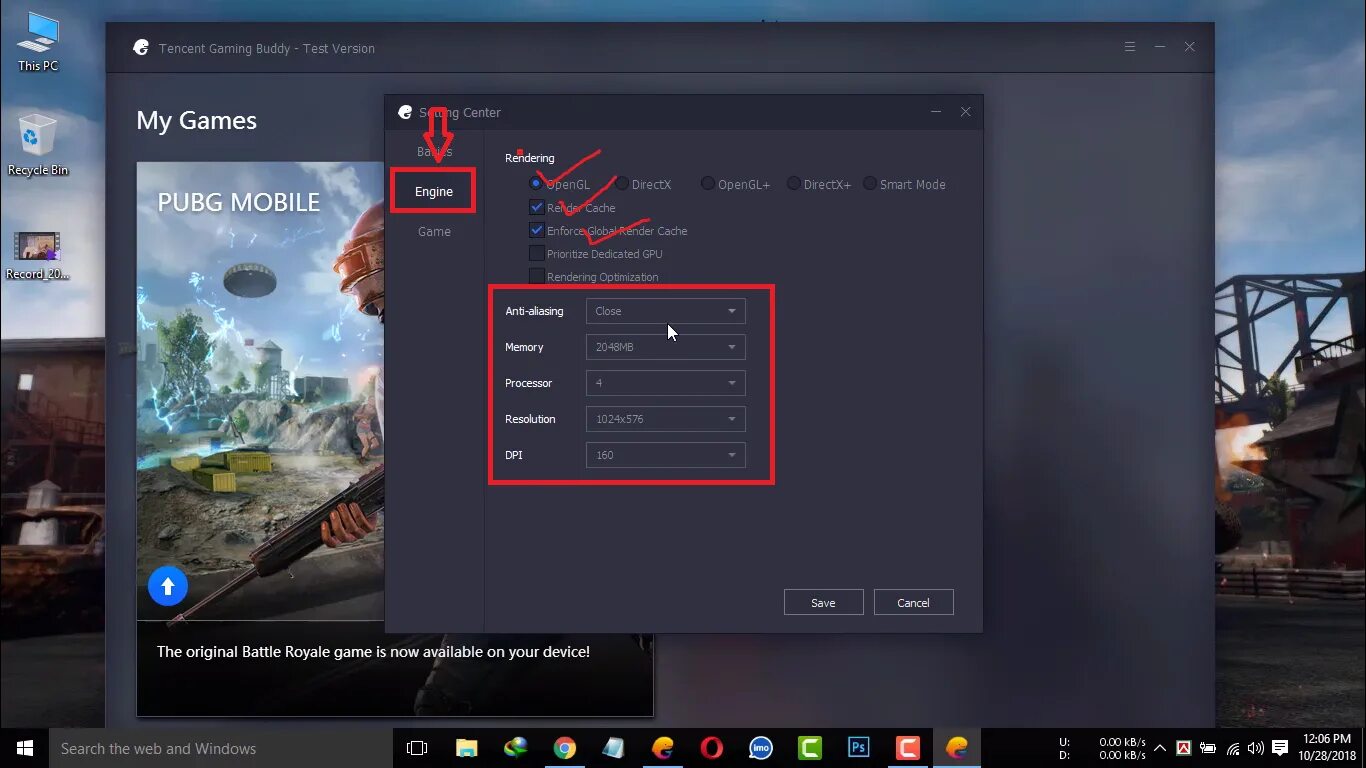Close the Setting Center dialog
Image resolution: width=1366 pixels, height=768 pixels.
pyautogui.click(x=965, y=112)
